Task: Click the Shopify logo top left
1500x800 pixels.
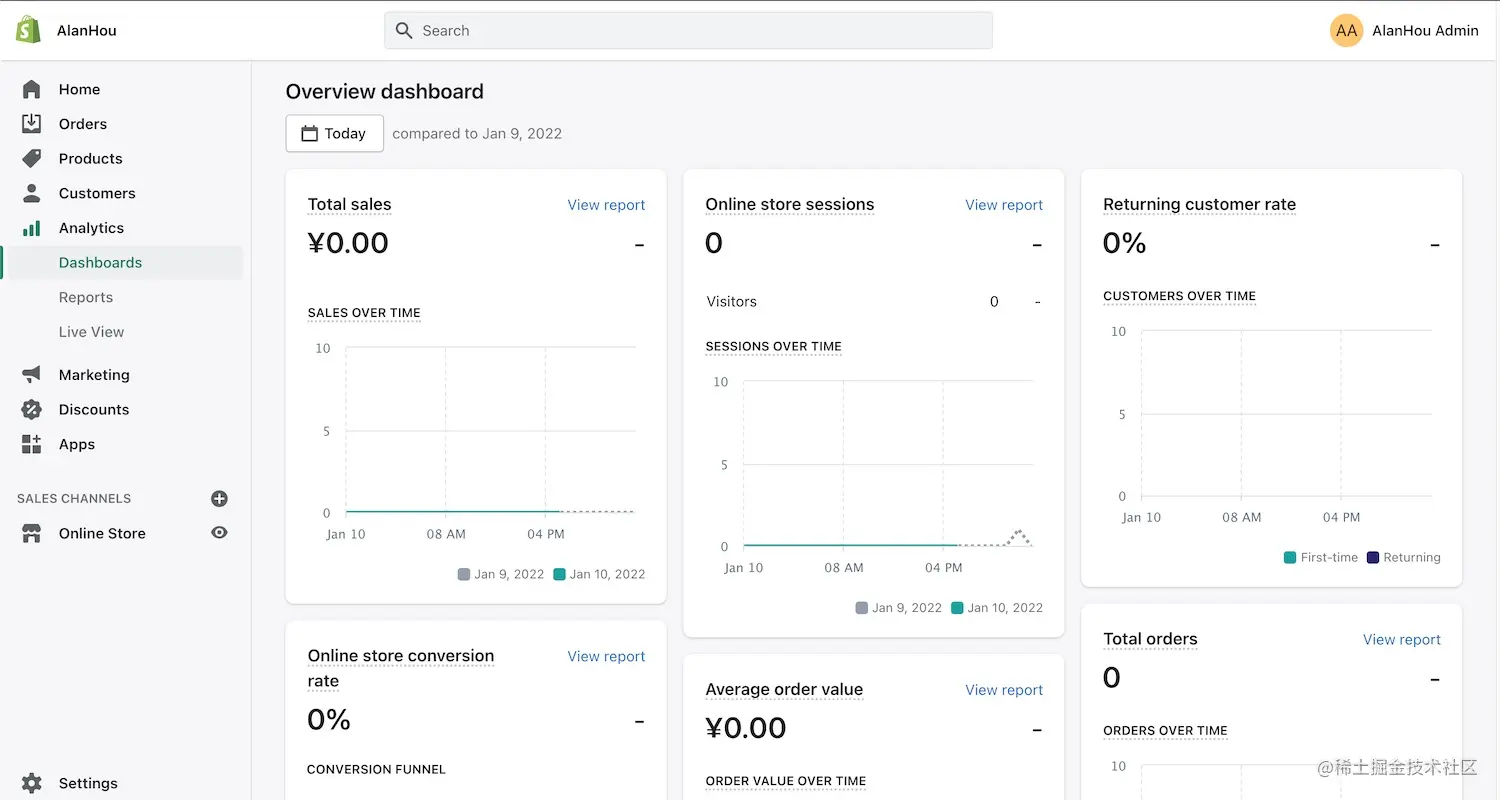Action: click(x=27, y=29)
